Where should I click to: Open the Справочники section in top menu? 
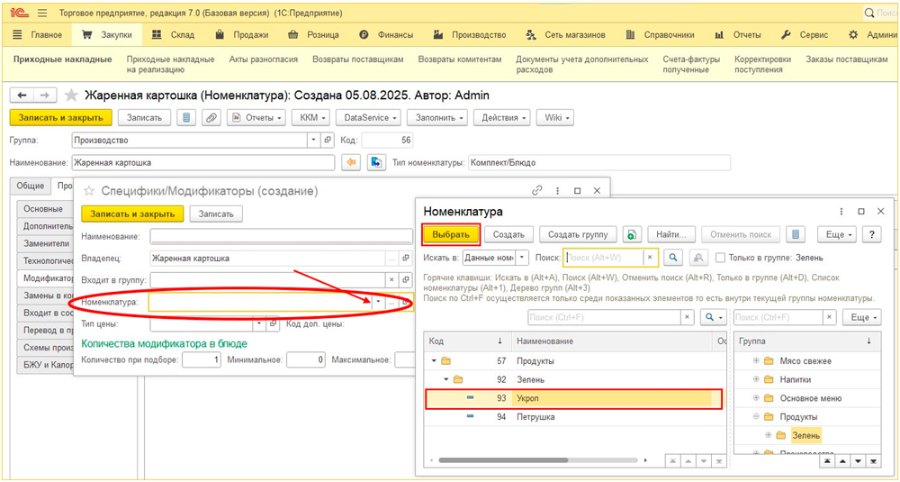[659, 35]
